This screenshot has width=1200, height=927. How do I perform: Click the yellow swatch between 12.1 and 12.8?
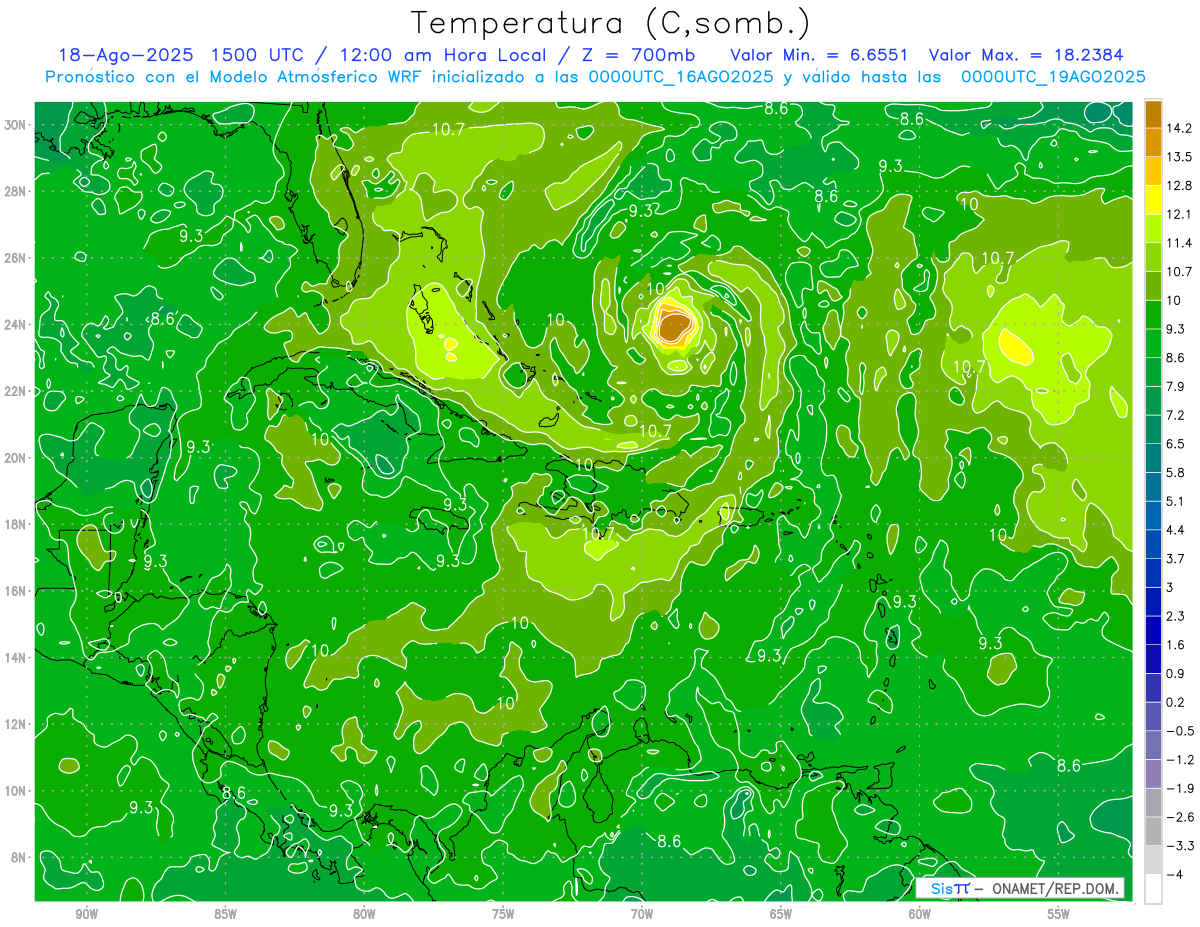(1153, 200)
